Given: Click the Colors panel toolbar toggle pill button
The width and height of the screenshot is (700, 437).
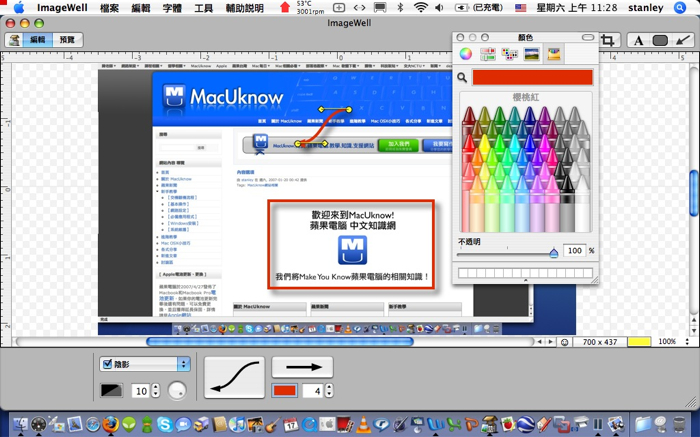Looking at the screenshot, I should pos(588,37).
